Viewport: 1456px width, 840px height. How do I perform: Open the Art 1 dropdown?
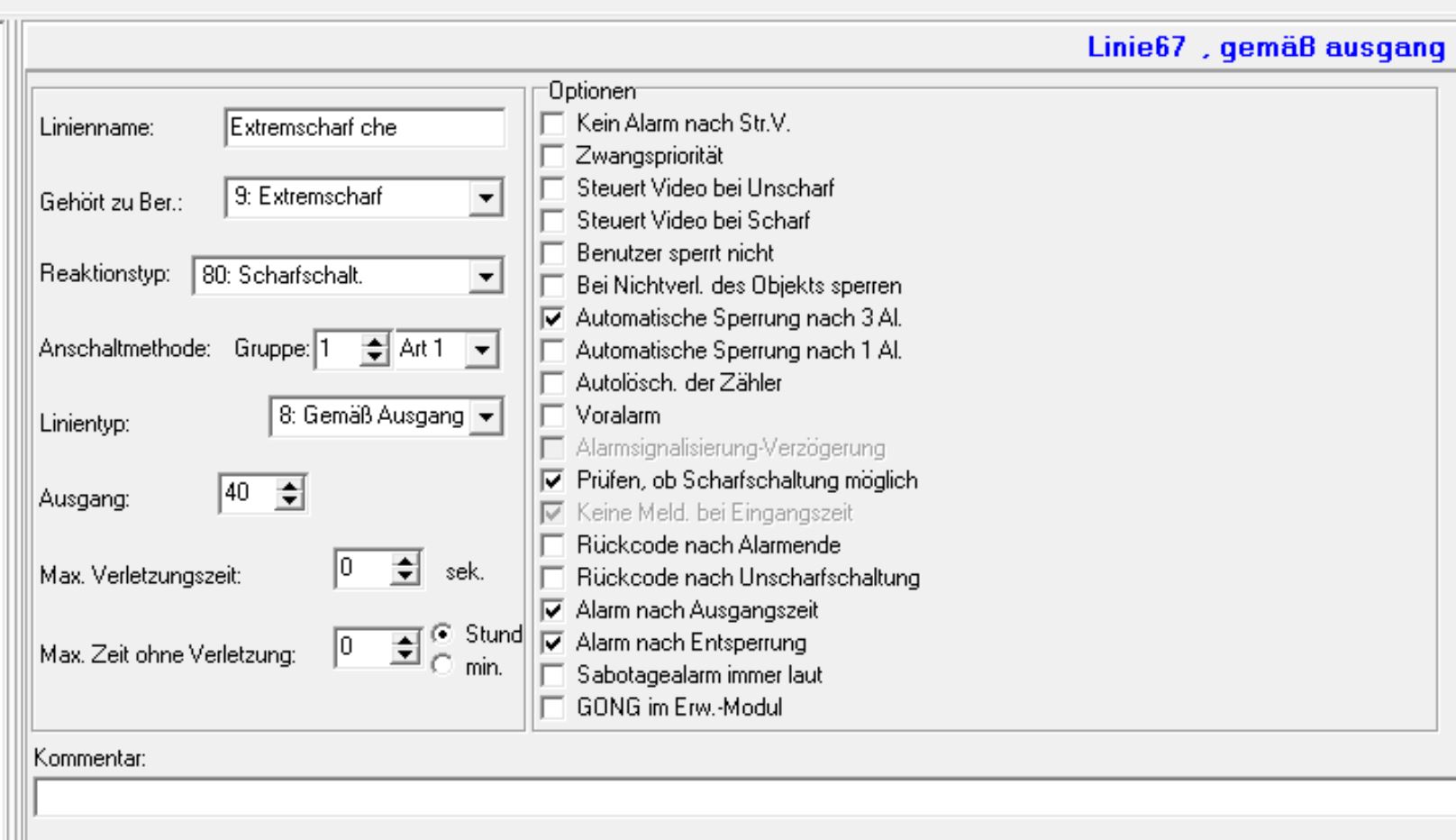coord(482,350)
